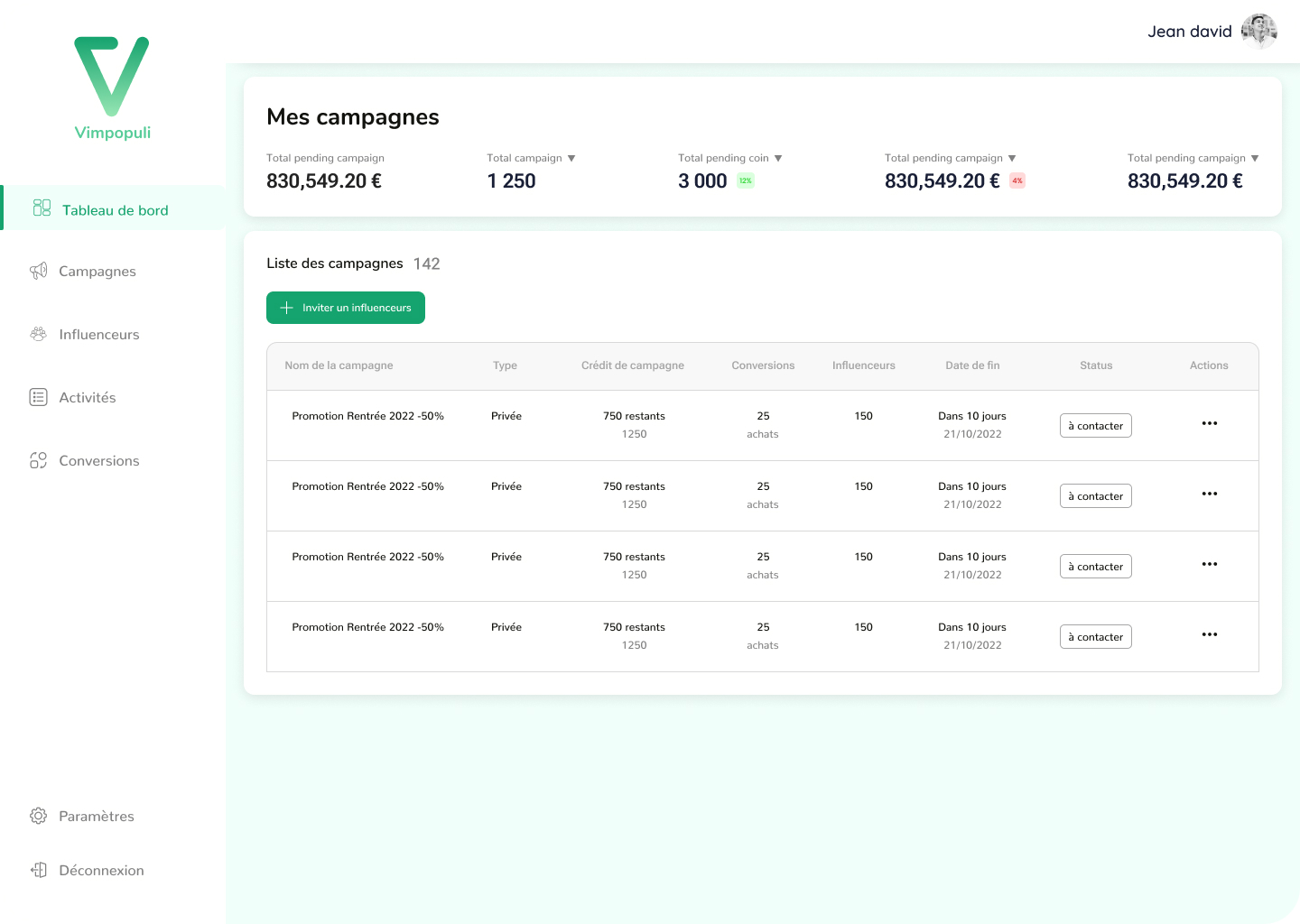Click the Mes campagnes heading

(x=353, y=117)
